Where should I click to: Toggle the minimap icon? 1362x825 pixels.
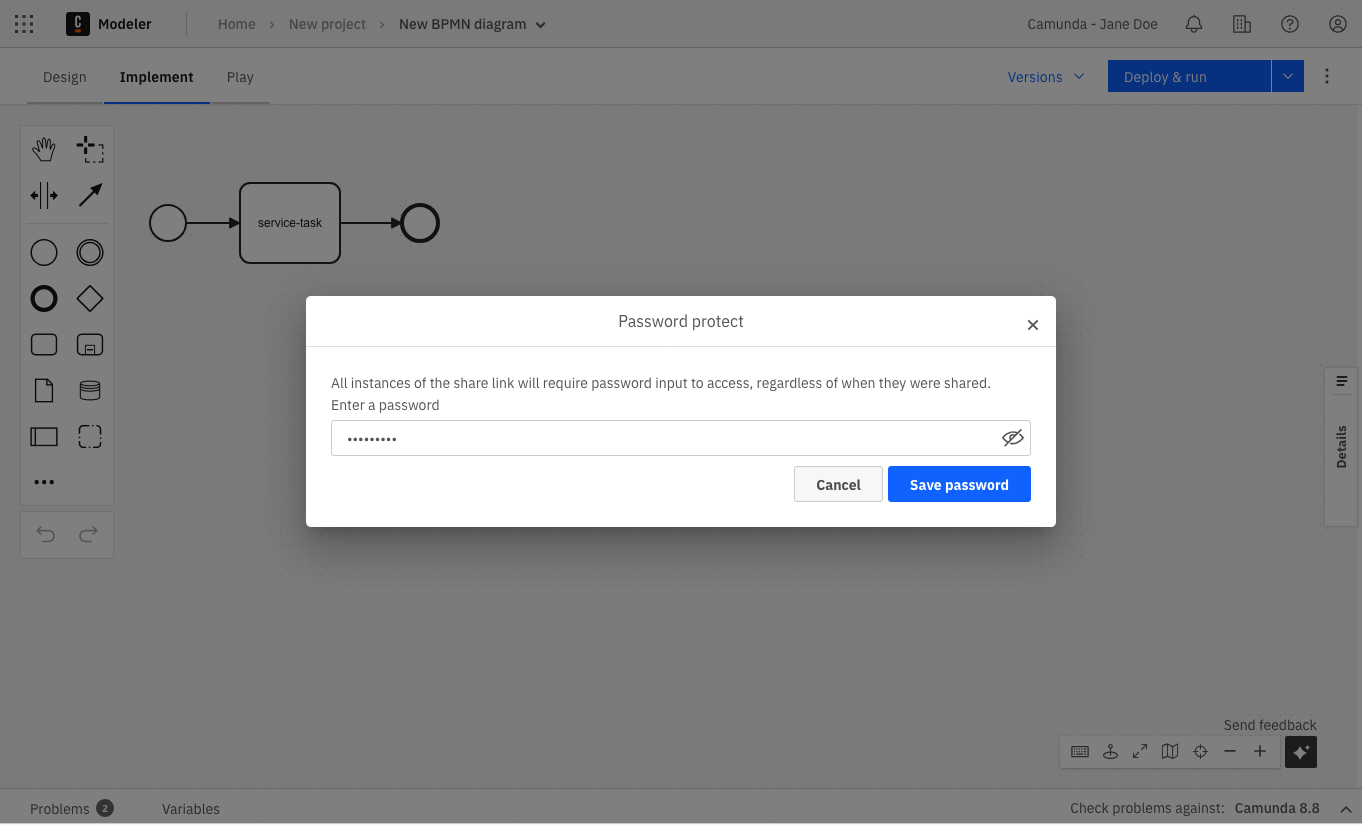tap(1169, 752)
